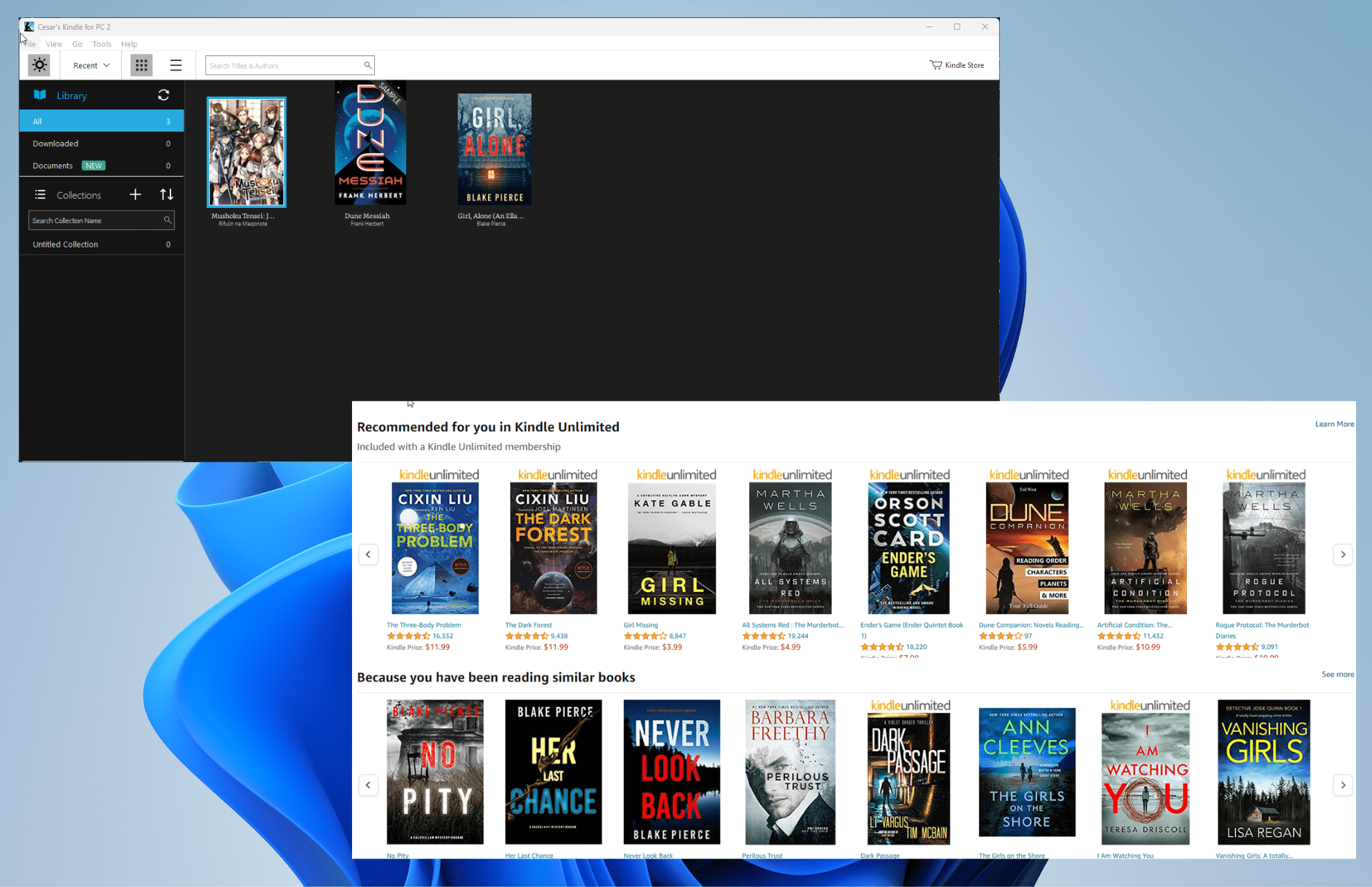Open the Never Look Back cover
This screenshot has width=1372, height=887.
tap(672, 772)
